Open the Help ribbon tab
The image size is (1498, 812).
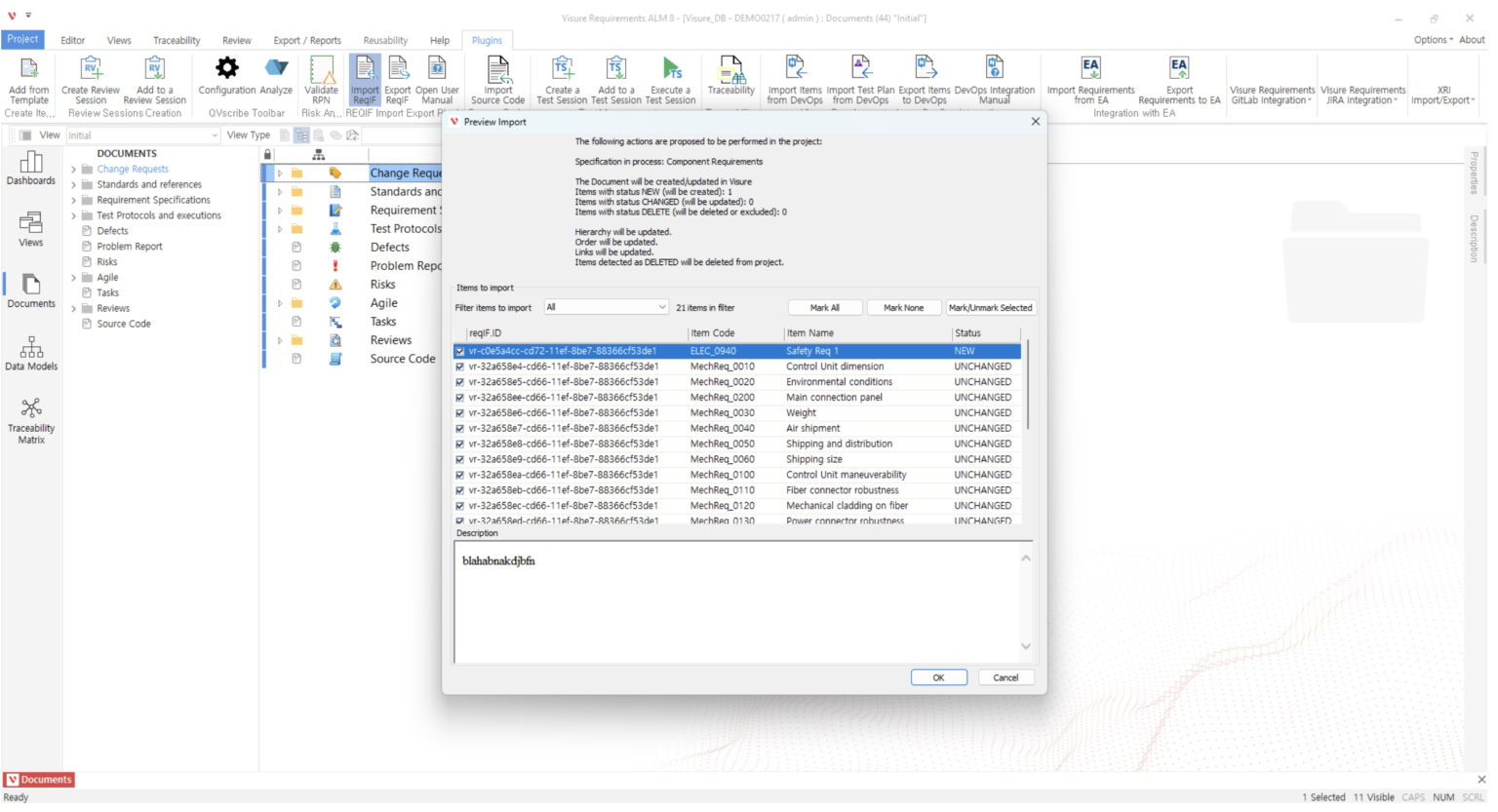point(440,41)
